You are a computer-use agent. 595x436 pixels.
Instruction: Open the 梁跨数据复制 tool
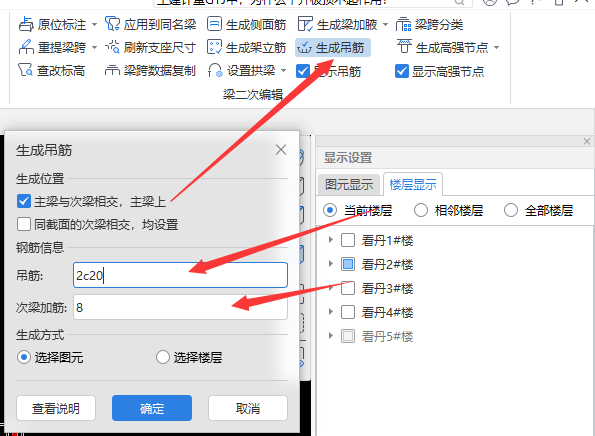(x=150, y=71)
